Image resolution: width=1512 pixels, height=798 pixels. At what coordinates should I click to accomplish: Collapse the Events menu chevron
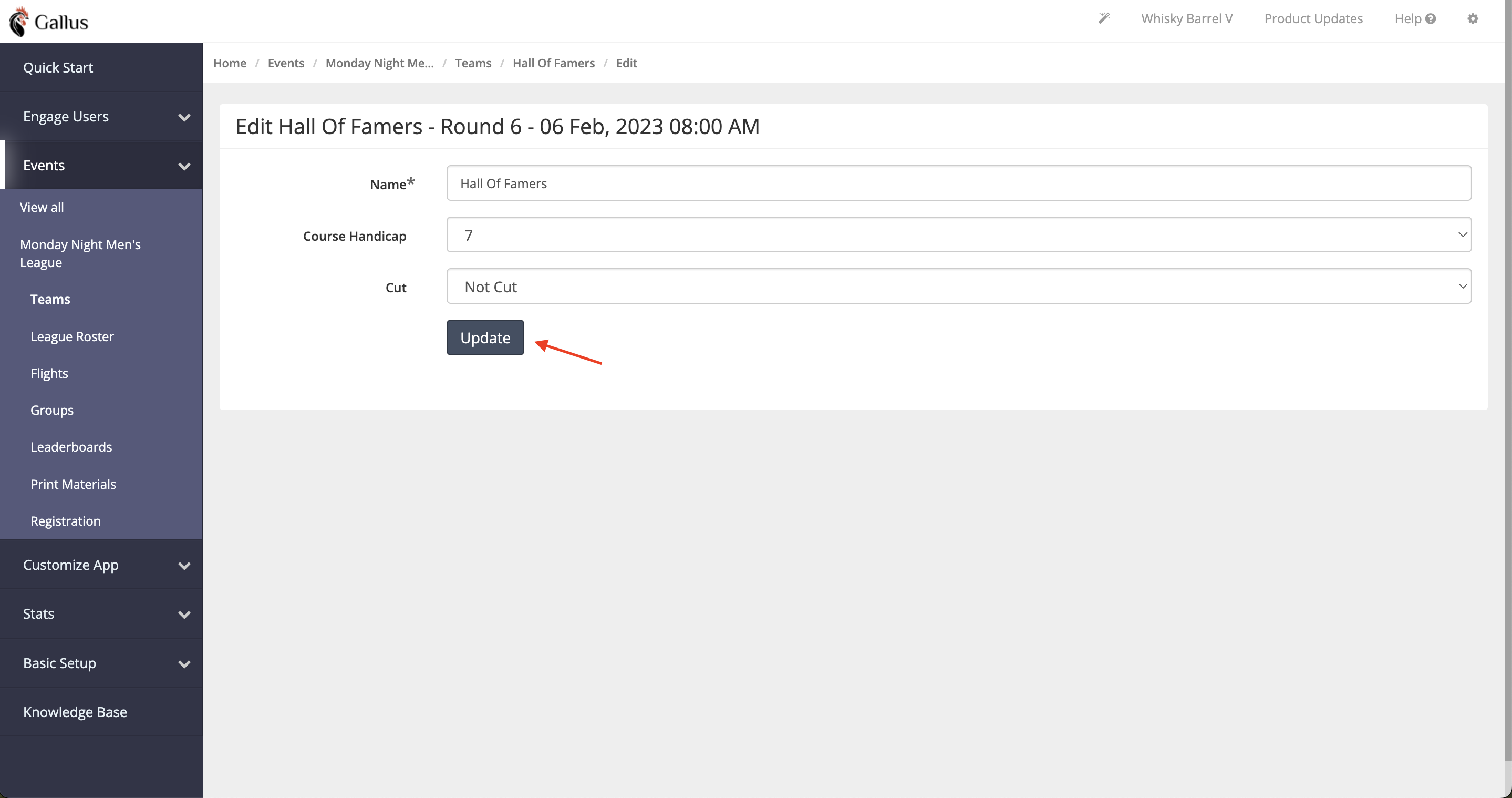(184, 166)
